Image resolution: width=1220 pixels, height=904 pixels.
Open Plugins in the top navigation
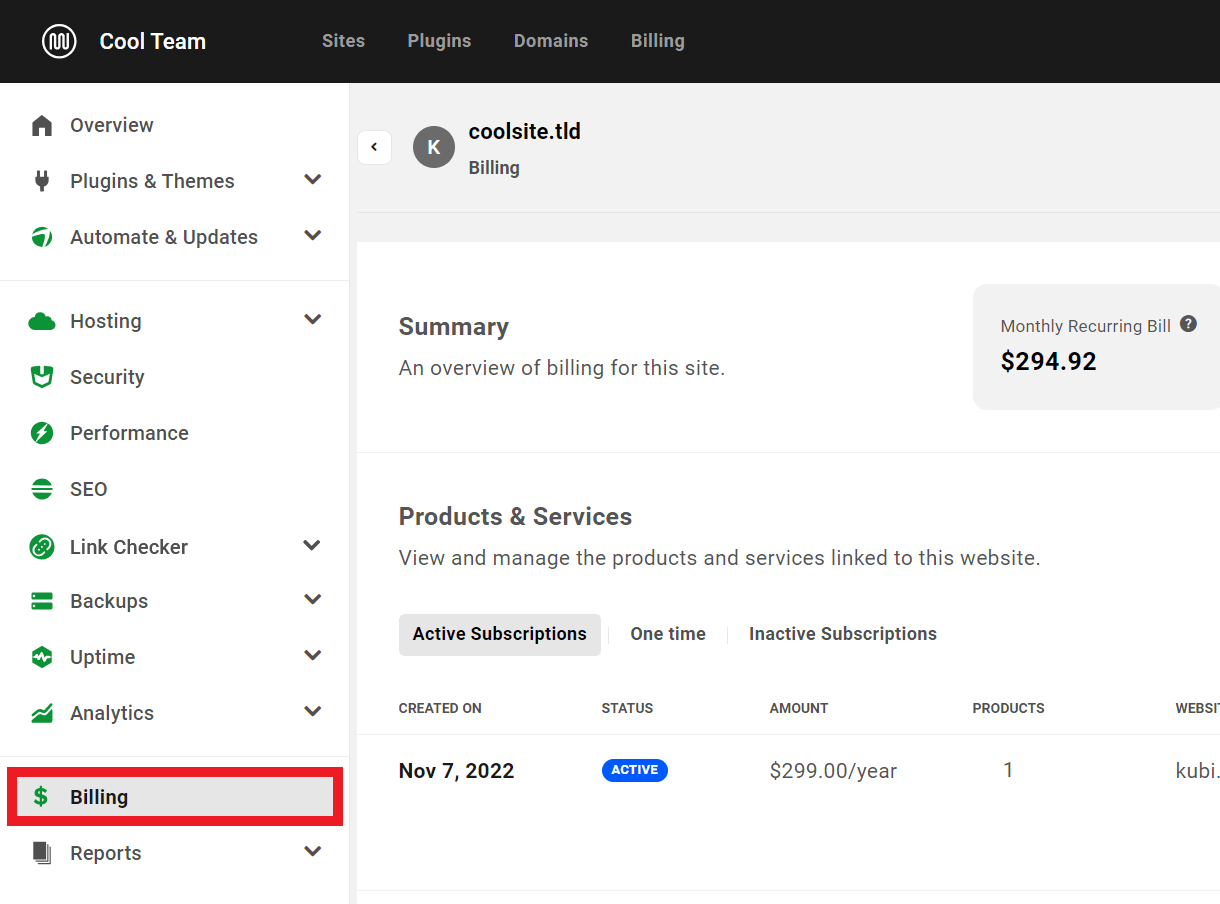439,41
